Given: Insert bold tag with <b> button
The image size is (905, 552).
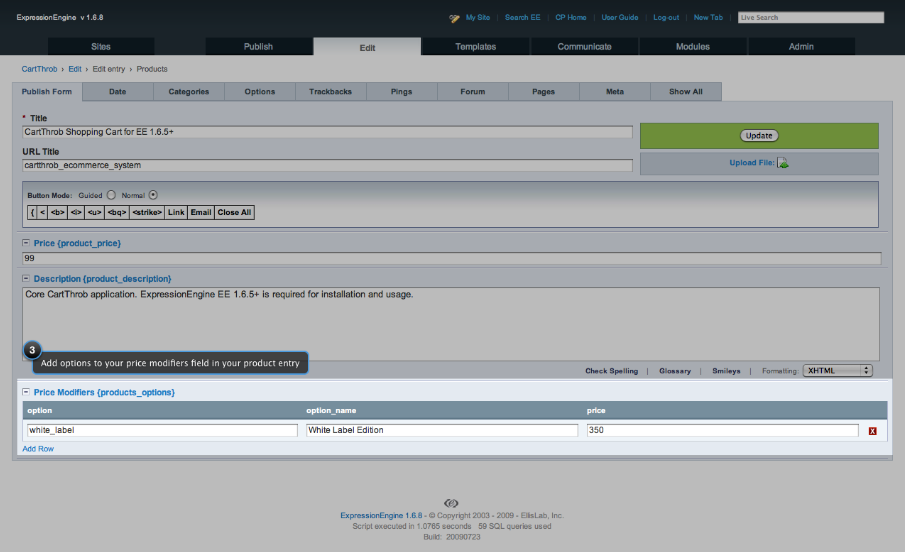Looking at the screenshot, I should click(58, 212).
